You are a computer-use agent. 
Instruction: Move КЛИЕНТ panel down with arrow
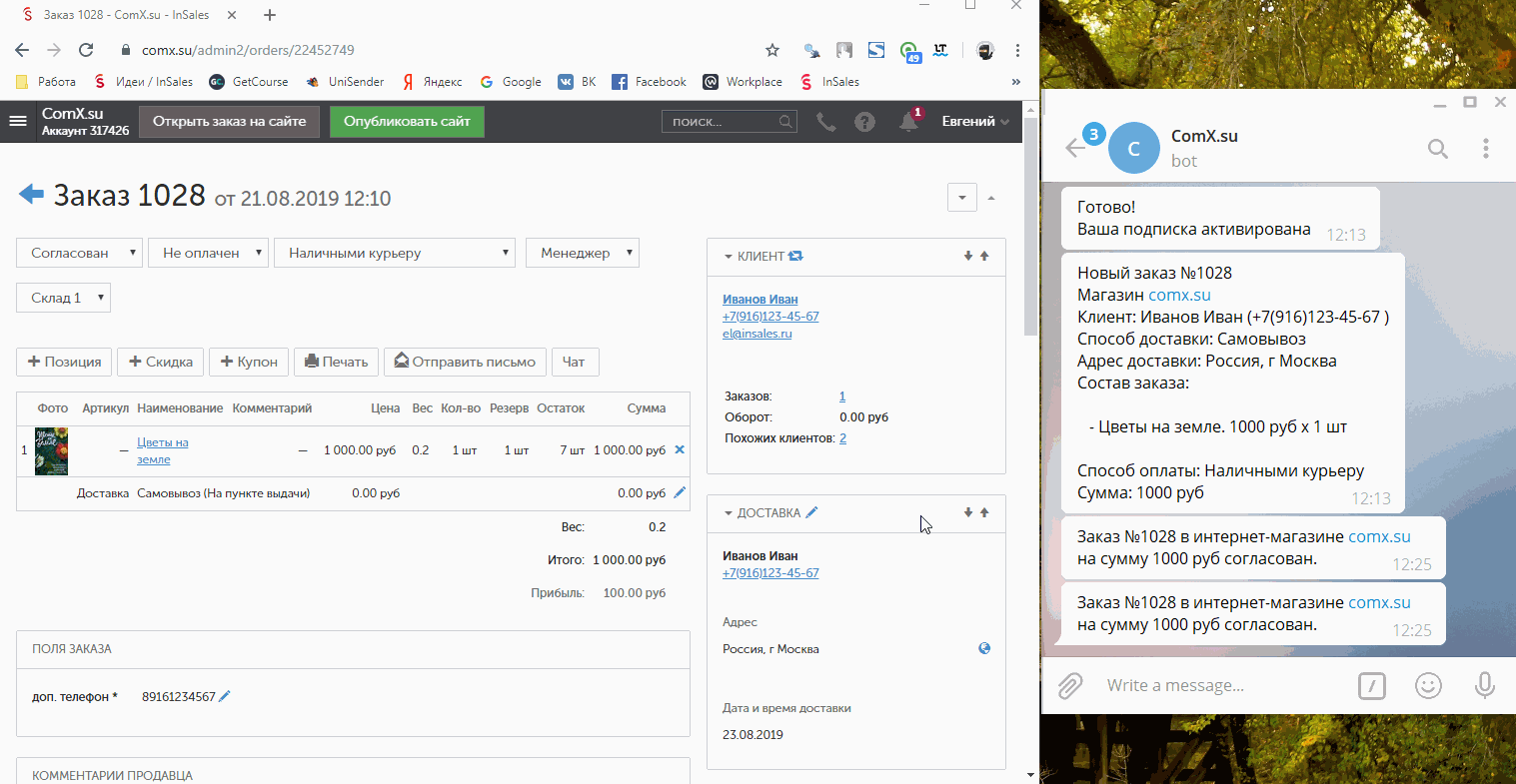pos(967,256)
